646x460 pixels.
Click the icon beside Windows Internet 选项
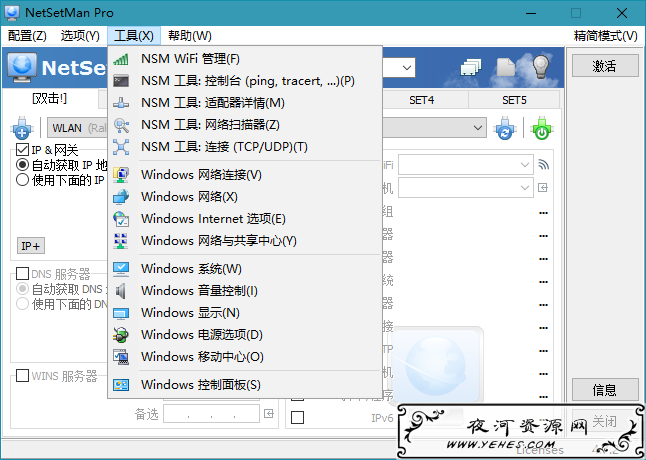coord(121,219)
